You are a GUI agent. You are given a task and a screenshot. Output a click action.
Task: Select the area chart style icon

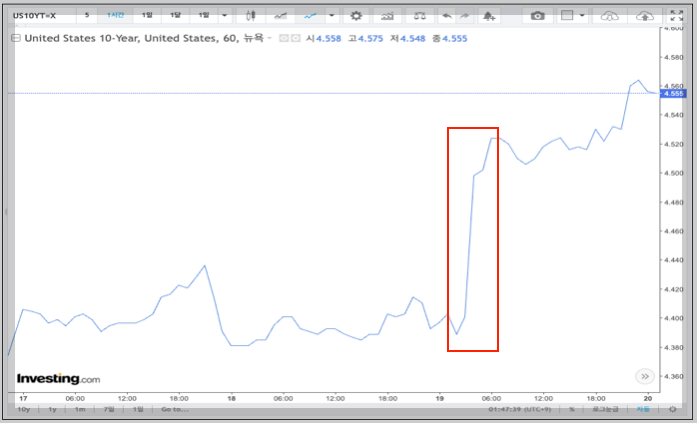[x=280, y=16]
